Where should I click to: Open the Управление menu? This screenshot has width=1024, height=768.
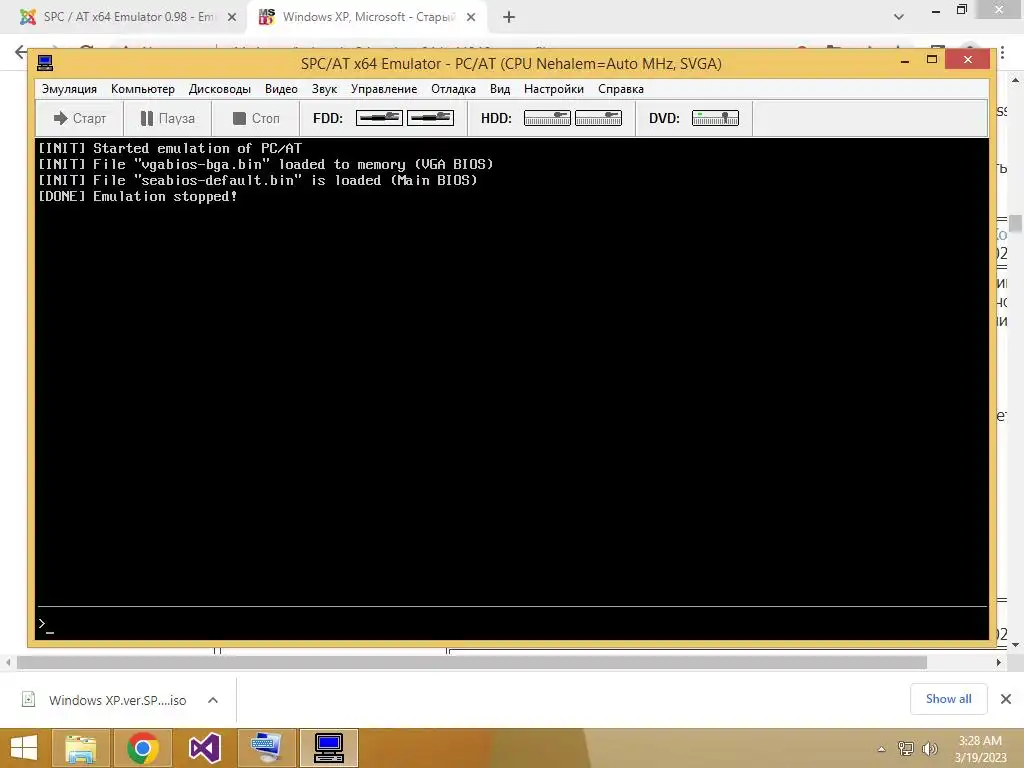point(383,89)
